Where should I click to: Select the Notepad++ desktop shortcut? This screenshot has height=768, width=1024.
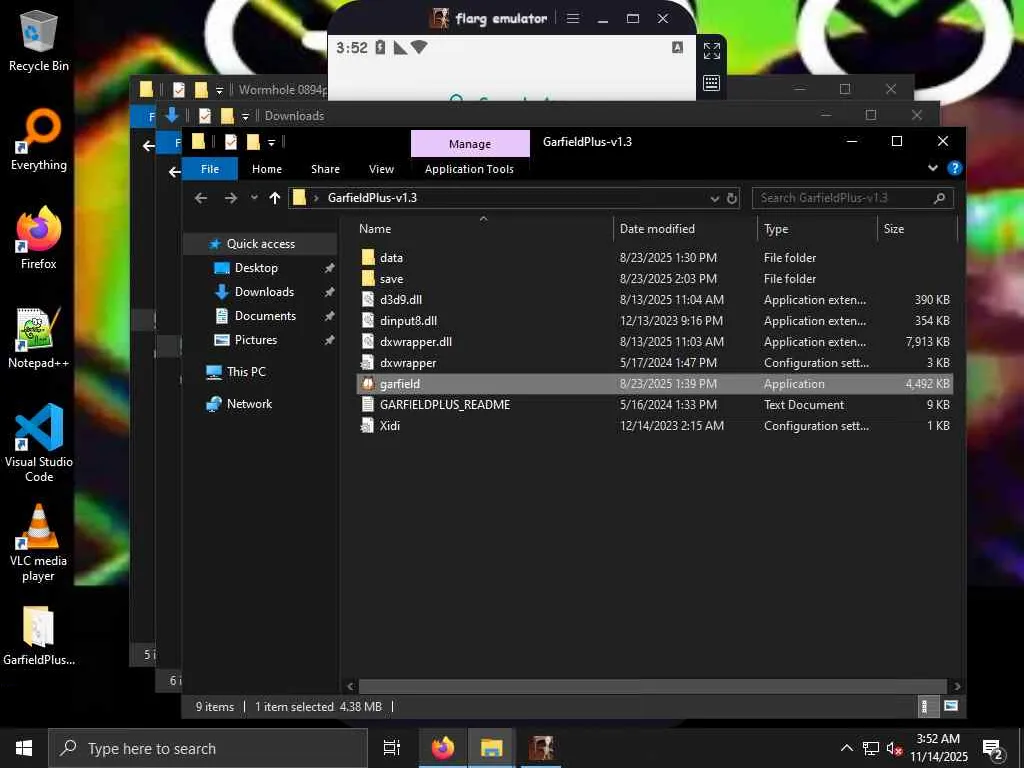click(x=39, y=338)
